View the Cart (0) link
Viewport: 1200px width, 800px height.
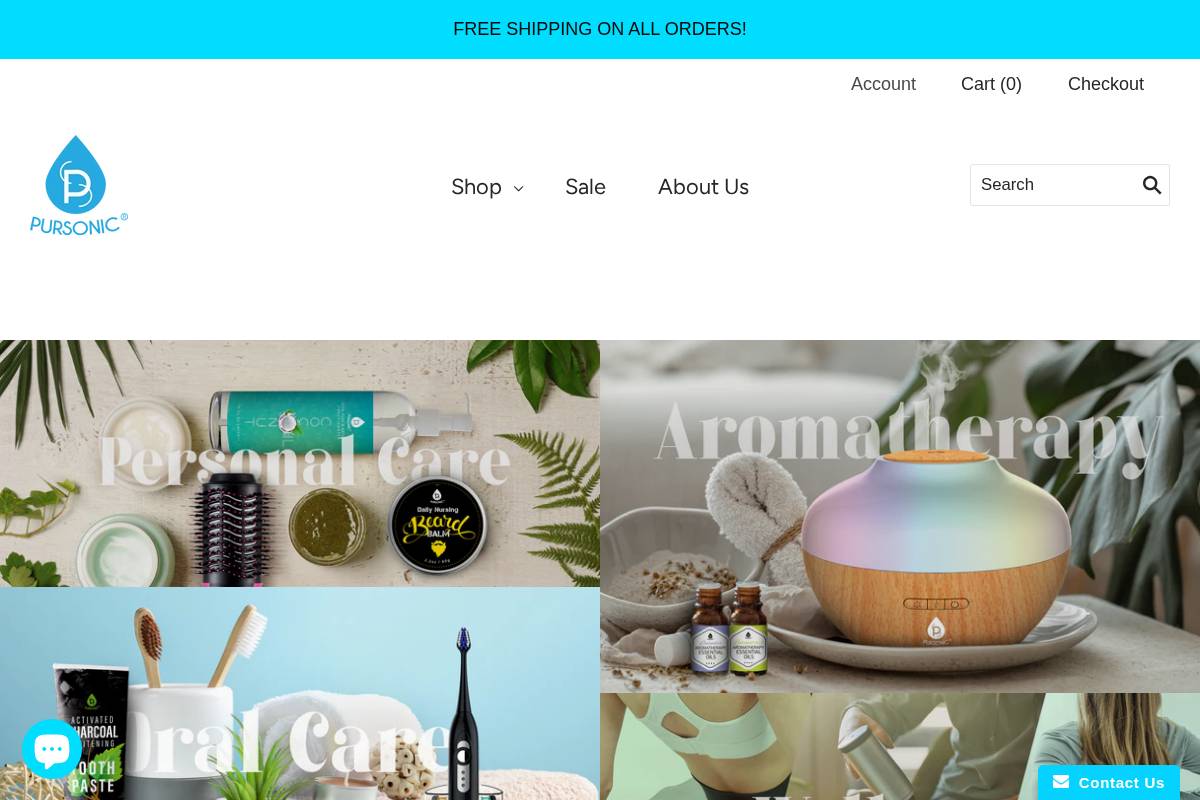(x=991, y=84)
